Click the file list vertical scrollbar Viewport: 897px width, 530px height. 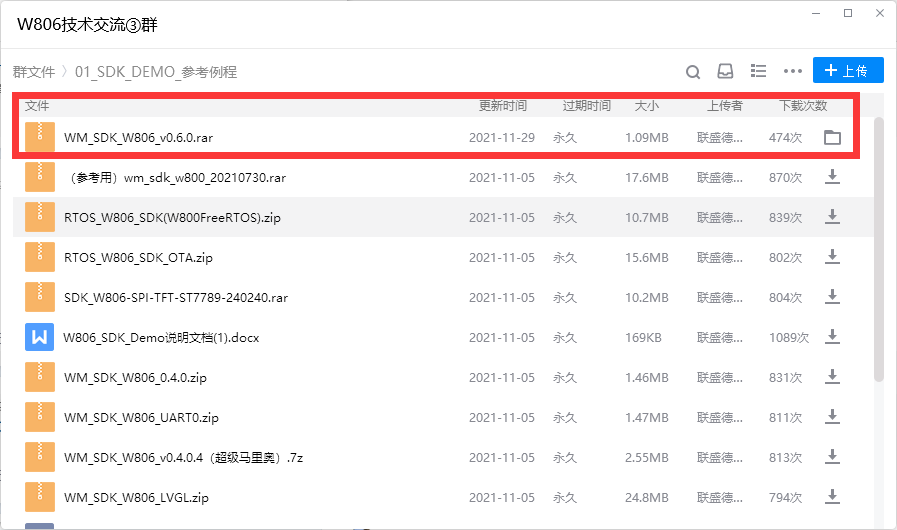click(879, 250)
